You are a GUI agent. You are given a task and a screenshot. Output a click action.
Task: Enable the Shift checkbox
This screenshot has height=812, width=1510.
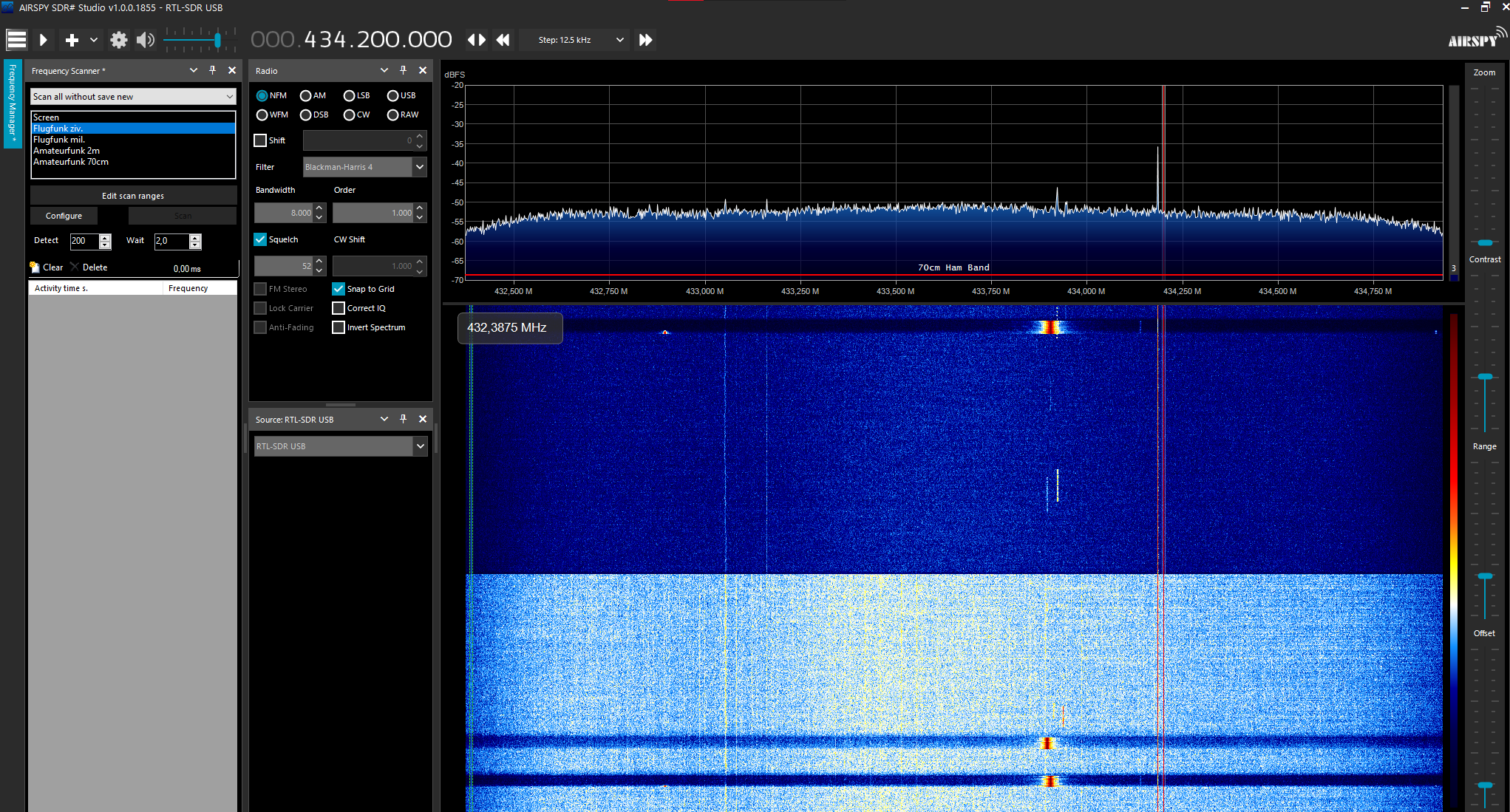pos(260,140)
